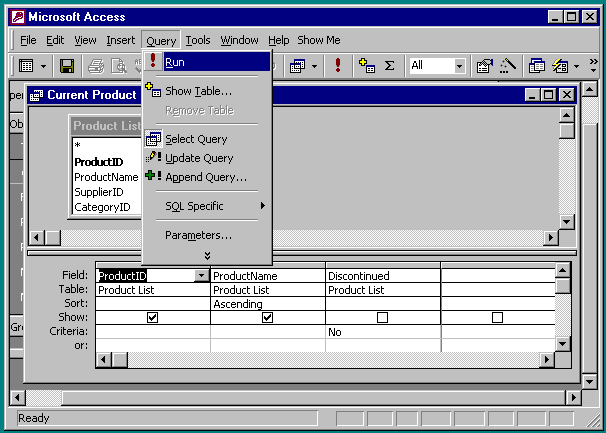Click the 'No' criteria cell
606x433 pixels.
point(383,332)
